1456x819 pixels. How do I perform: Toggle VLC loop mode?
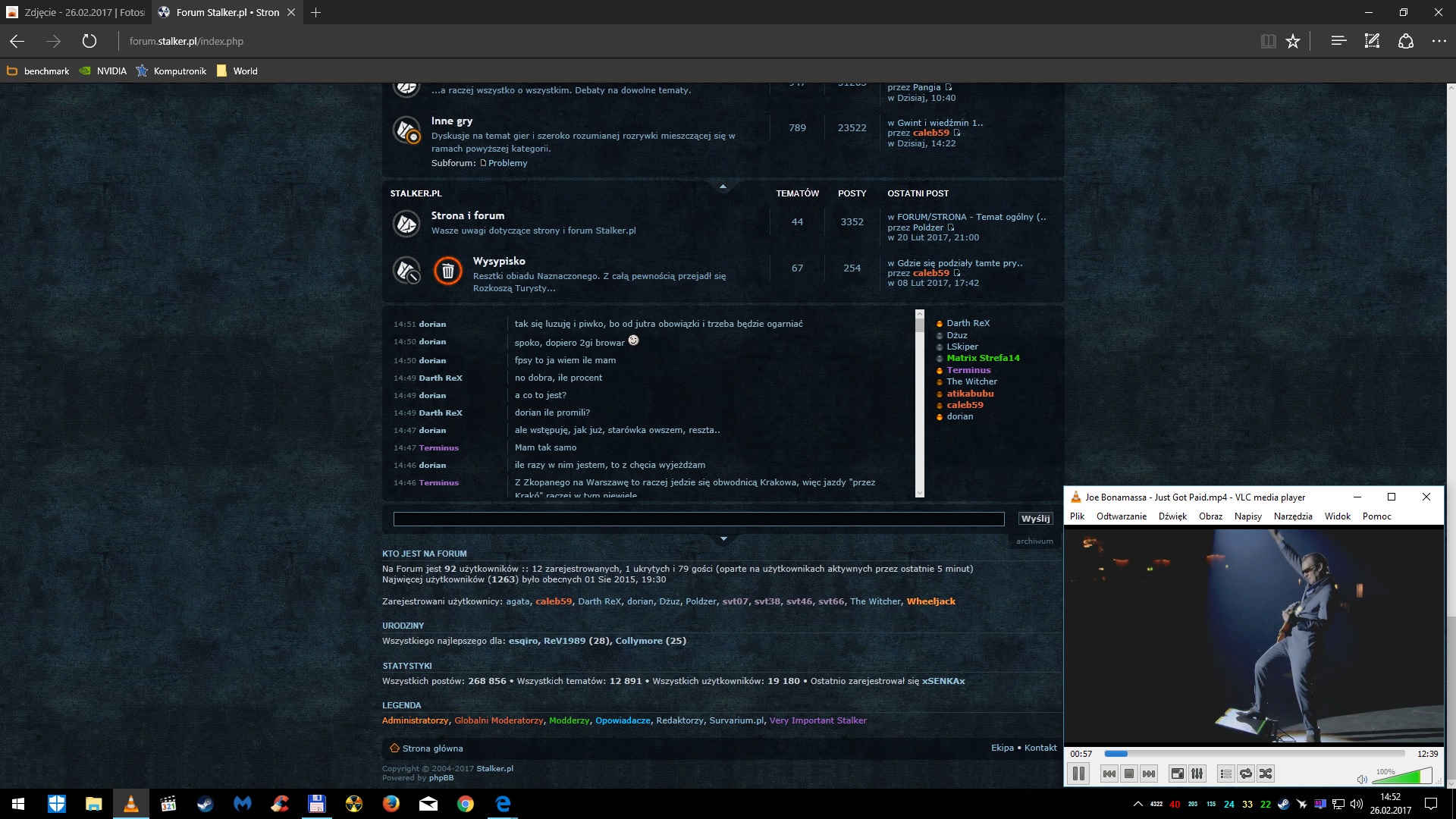click(1245, 773)
